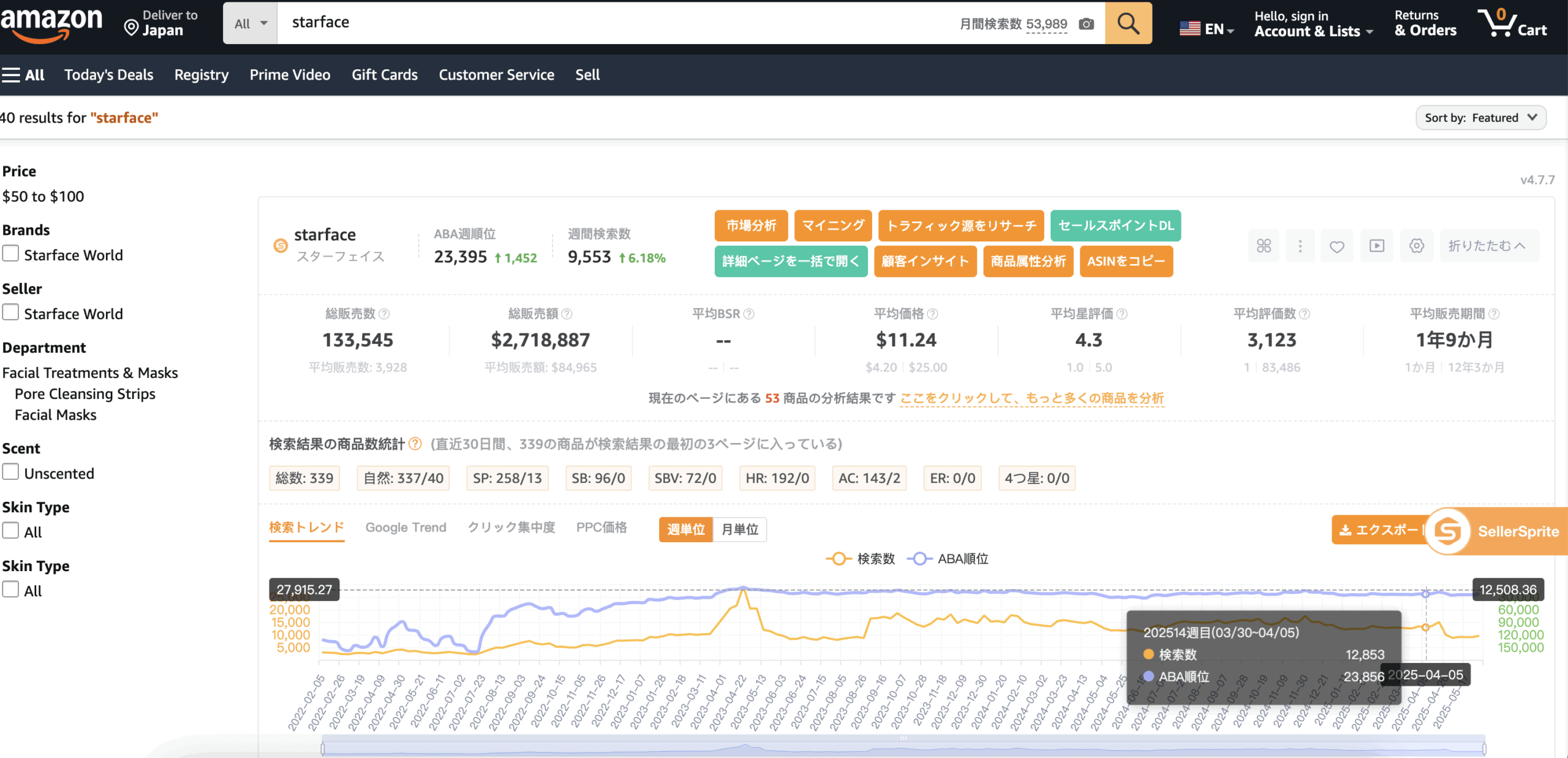Check All under second Skin Type
The width and height of the screenshot is (1568, 758).
(10, 589)
